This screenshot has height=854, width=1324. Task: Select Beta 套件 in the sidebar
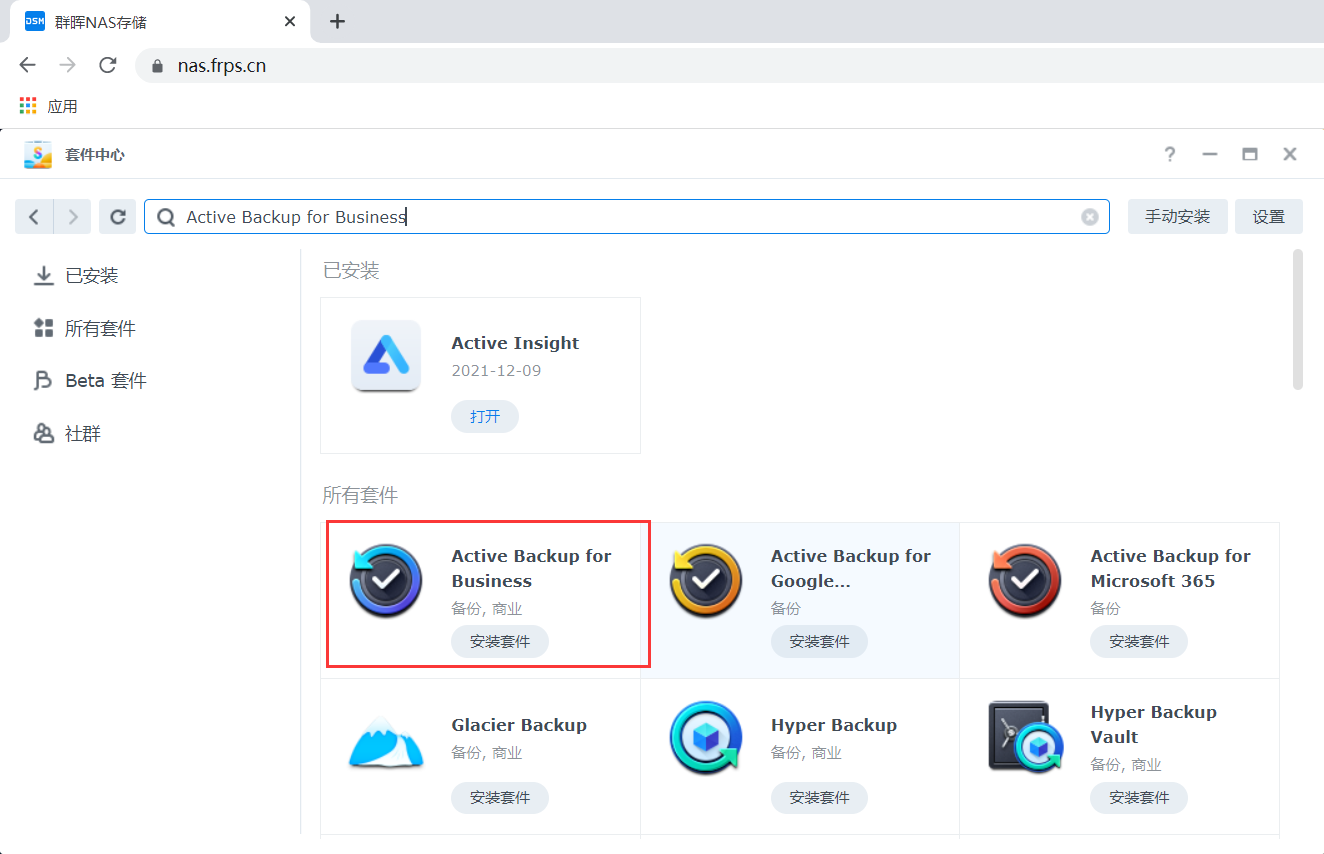click(90, 381)
